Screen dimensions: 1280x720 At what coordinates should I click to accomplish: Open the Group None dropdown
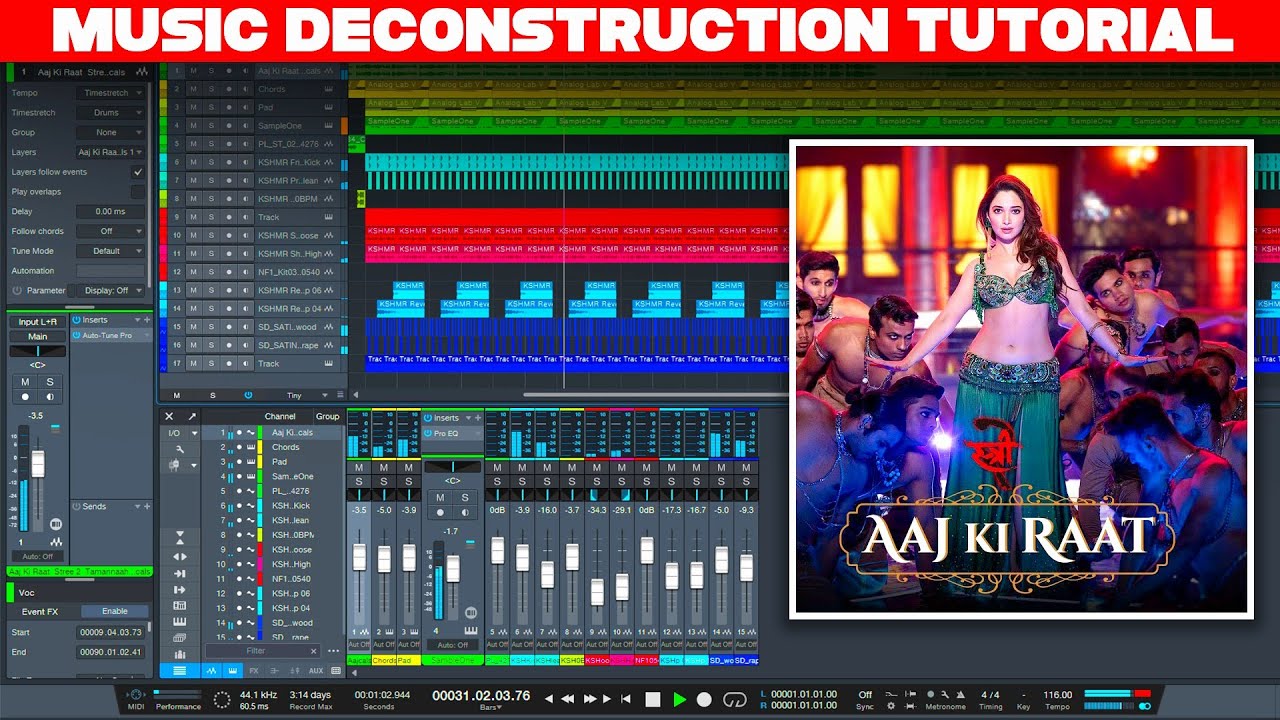click(111, 132)
